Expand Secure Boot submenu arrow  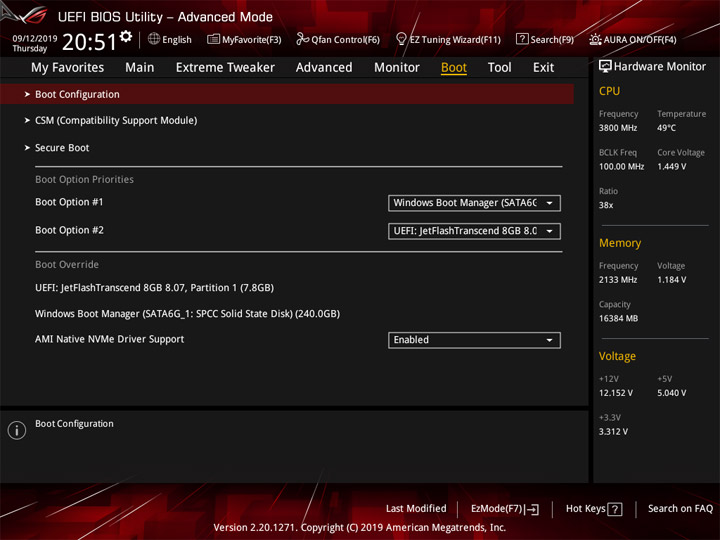click(x=27, y=148)
